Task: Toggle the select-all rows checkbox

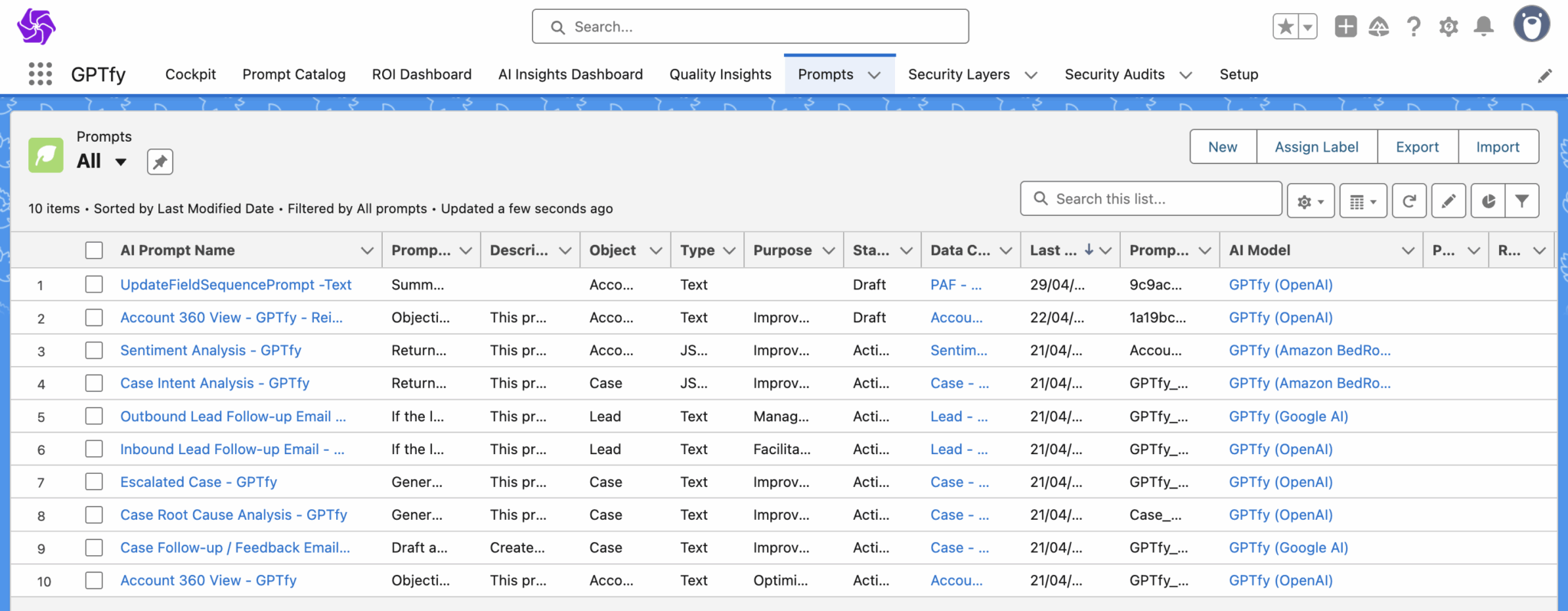Action: pyautogui.click(x=94, y=250)
